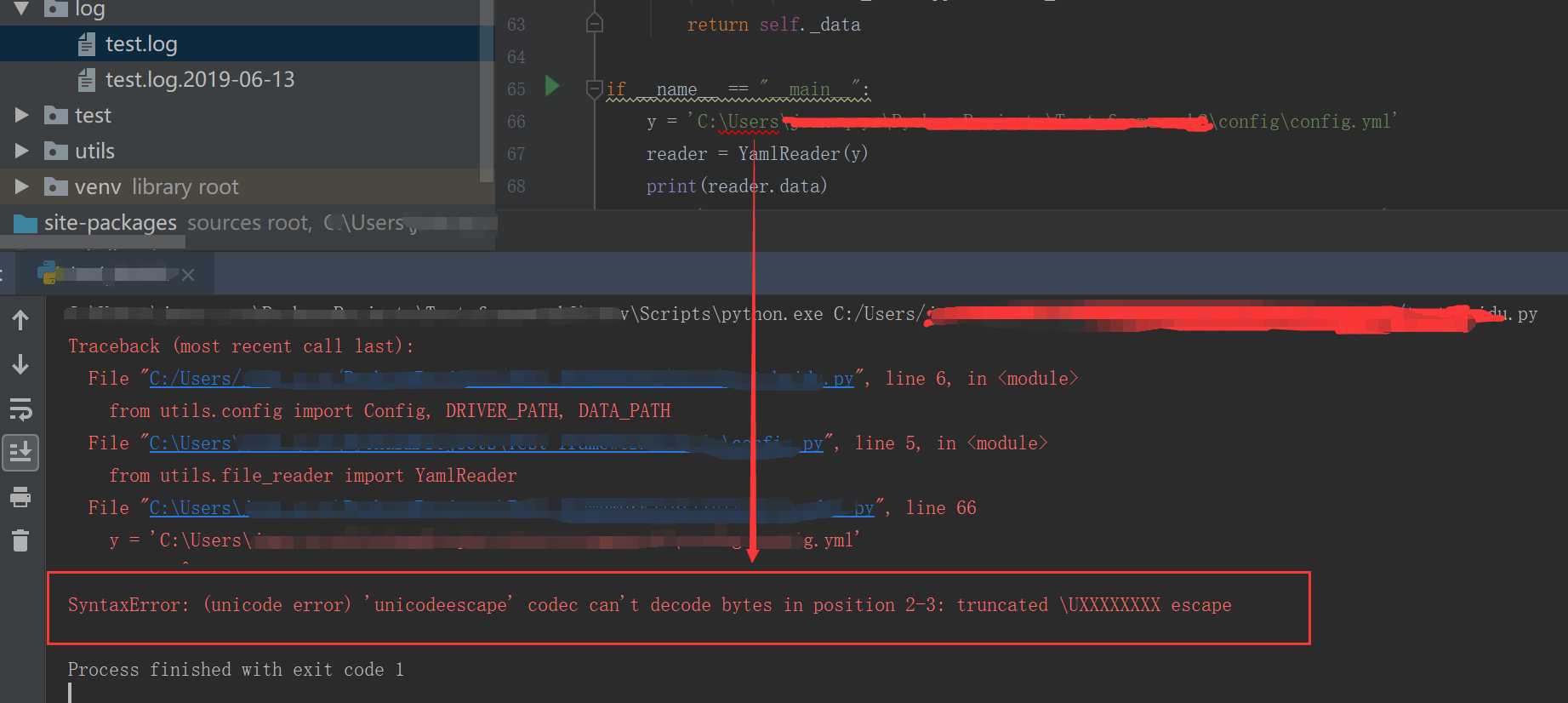This screenshot has width=1568, height=703.
Task: Click the 'print(reader.data)' code line
Action: pyautogui.click(x=737, y=186)
